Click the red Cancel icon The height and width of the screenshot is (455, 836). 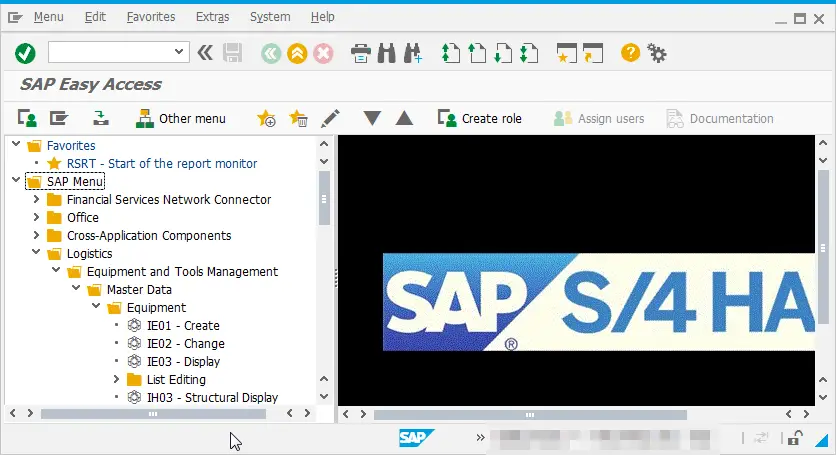click(x=323, y=53)
